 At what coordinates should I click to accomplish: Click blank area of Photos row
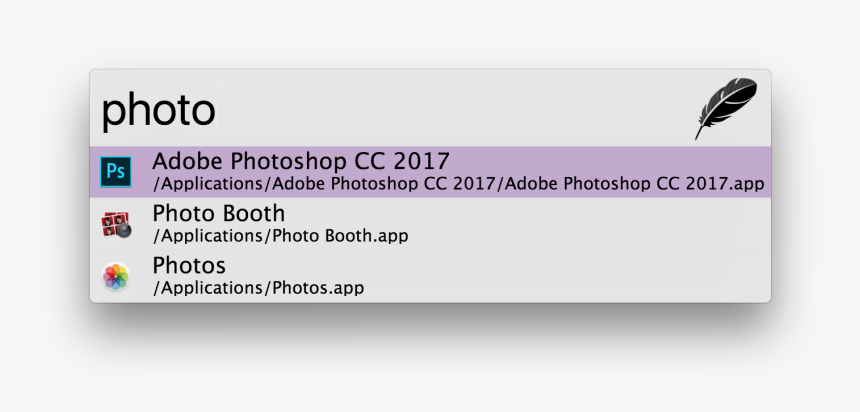(565, 276)
